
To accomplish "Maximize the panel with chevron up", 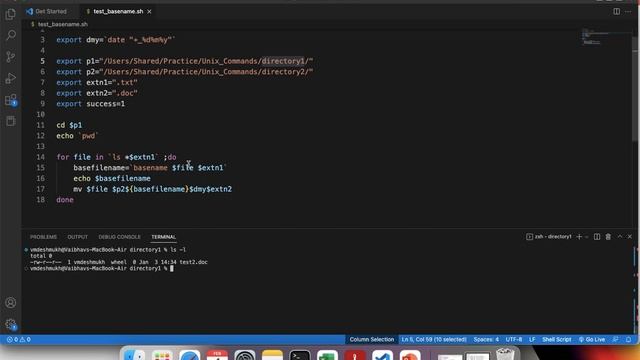I will click(620, 237).
